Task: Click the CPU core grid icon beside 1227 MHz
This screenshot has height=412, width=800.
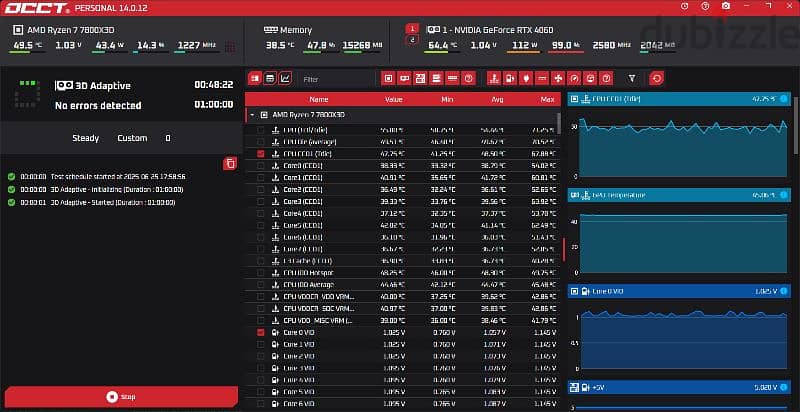Action: 231,47
